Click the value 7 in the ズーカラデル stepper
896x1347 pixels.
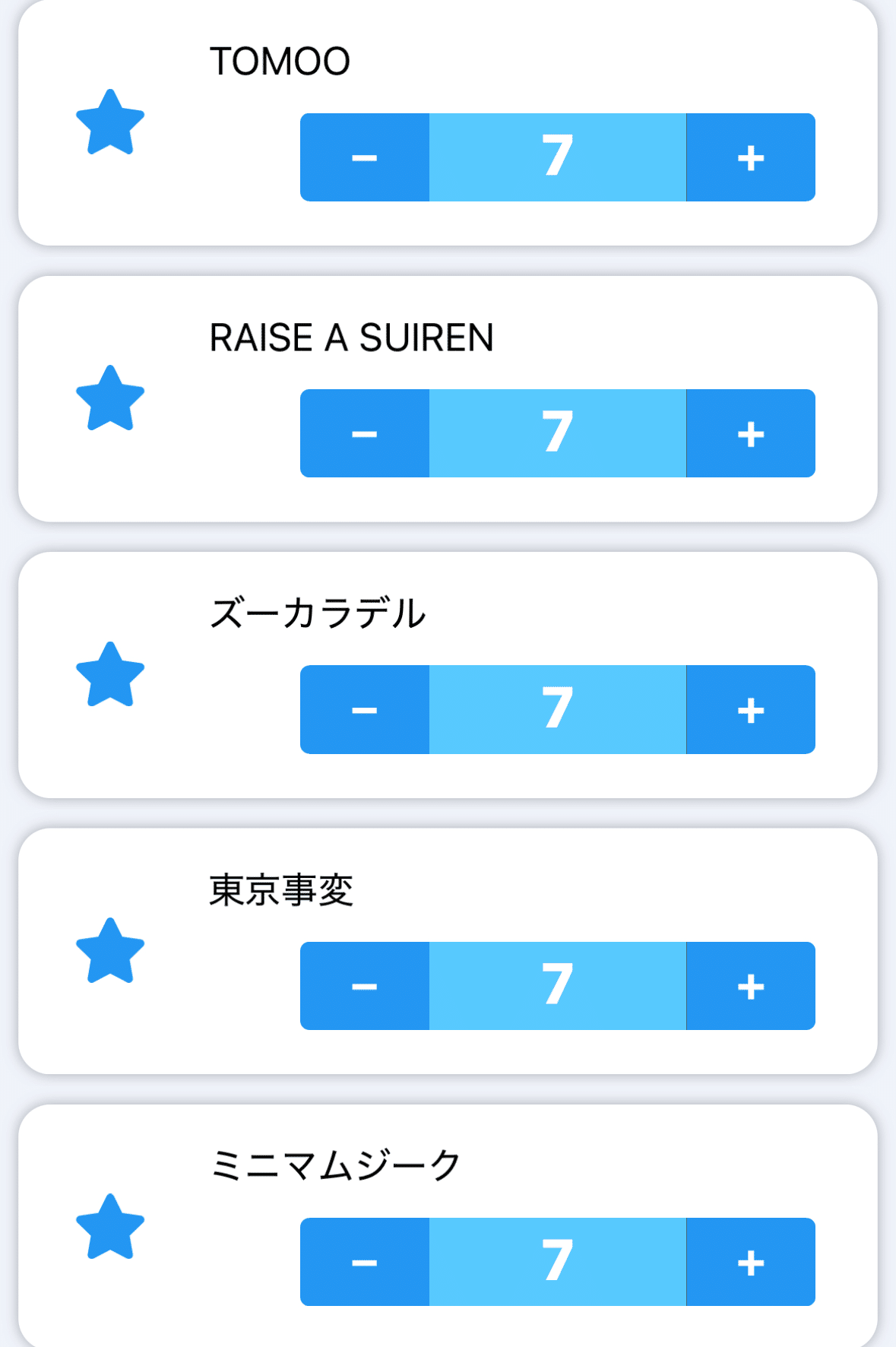558,710
